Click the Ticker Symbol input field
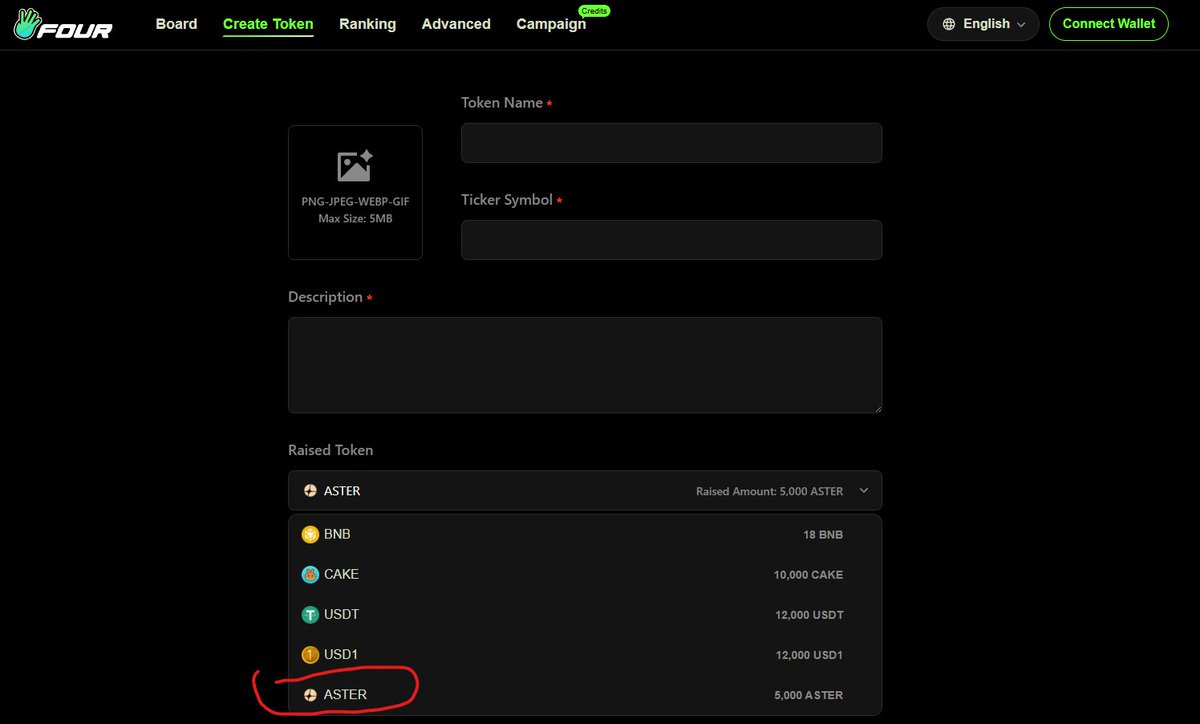The height and width of the screenshot is (724, 1200). (671, 240)
